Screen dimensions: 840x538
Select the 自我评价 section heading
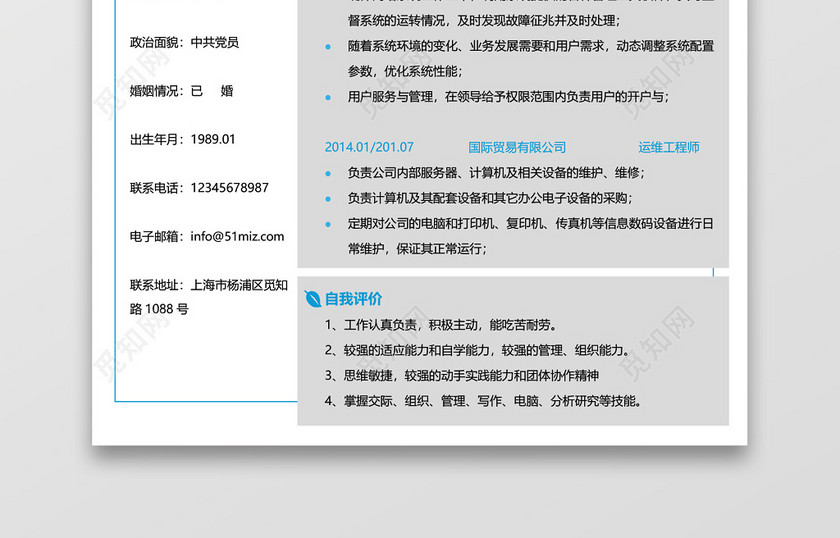click(354, 299)
